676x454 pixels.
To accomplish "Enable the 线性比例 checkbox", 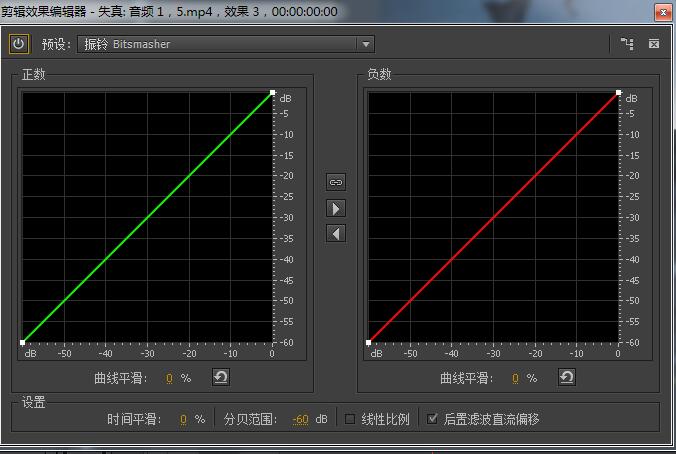I will (350, 419).
